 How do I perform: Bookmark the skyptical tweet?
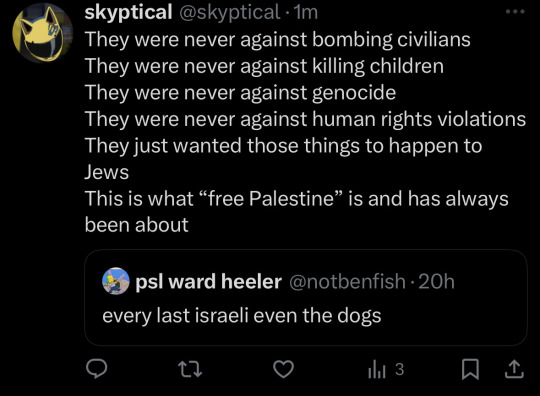click(x=470, y=369)
